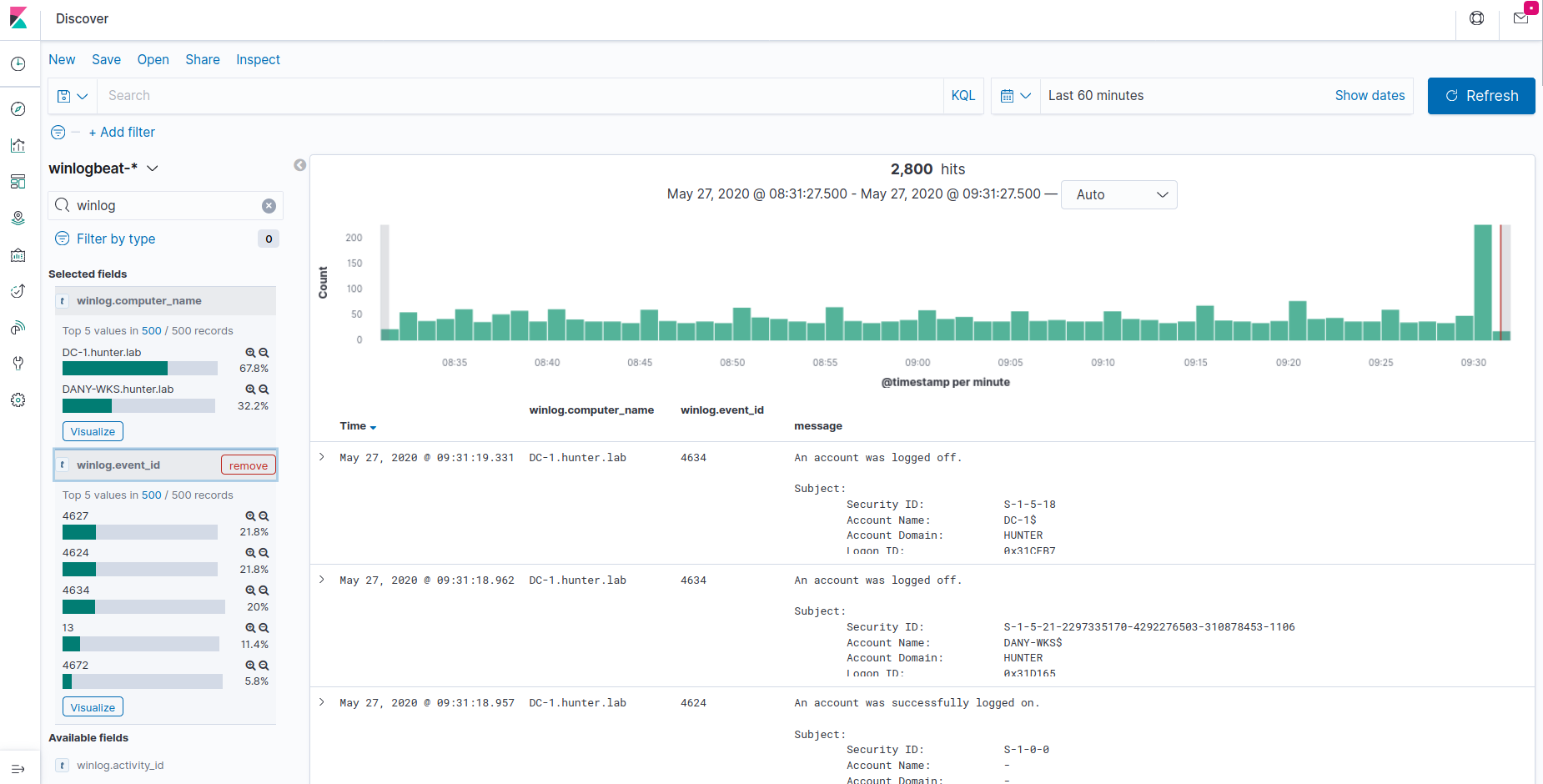Filter for value DC-1.hunter.lab
The width and height of the screenshot is (1543, 784).
(250, 353)
